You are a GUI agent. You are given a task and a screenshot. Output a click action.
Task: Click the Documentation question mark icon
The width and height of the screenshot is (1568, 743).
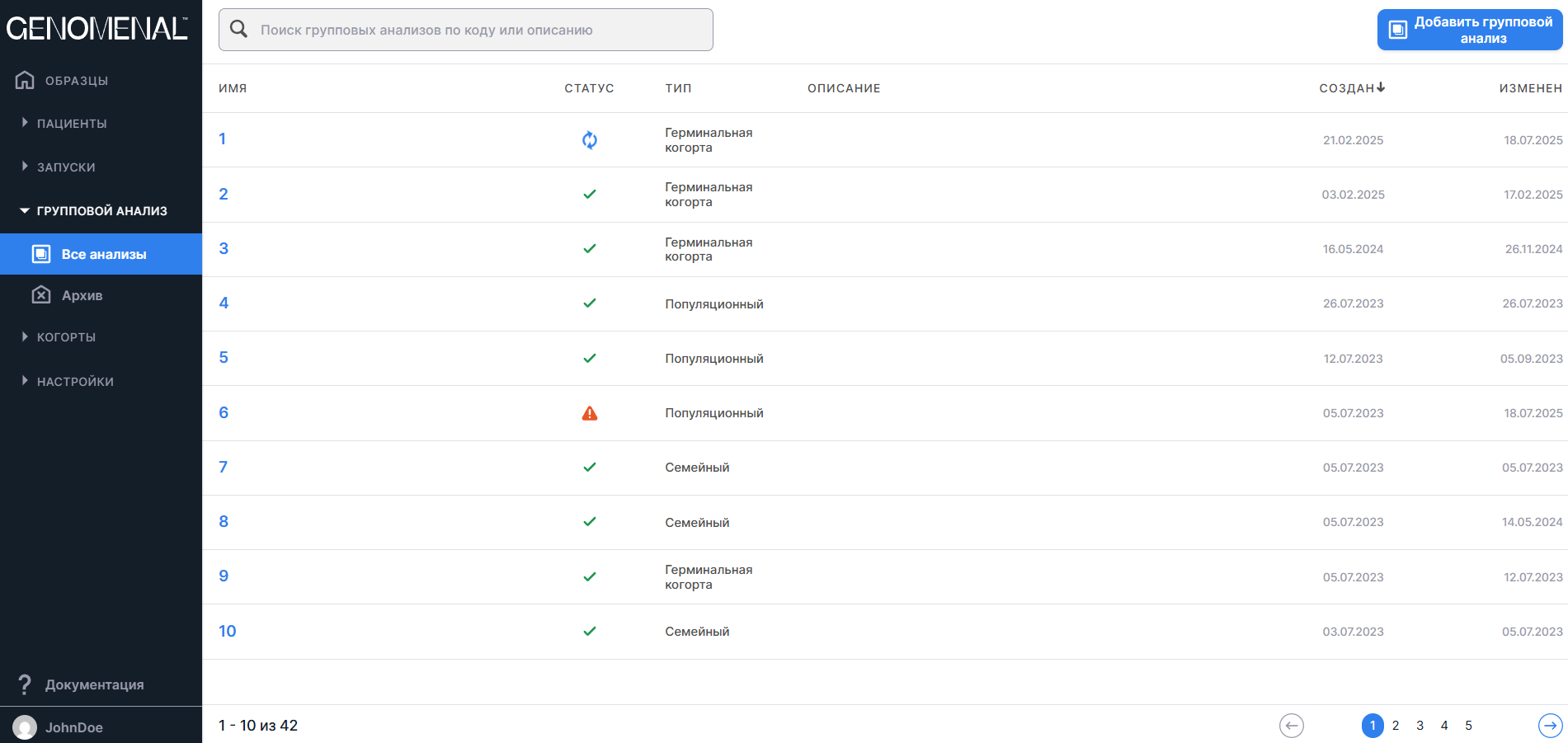pos(25,684)
